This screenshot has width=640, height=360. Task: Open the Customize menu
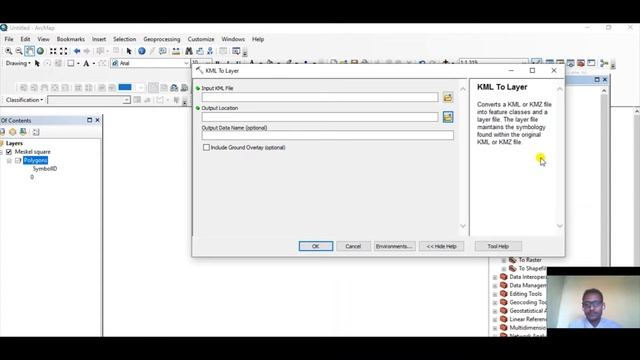201,39
